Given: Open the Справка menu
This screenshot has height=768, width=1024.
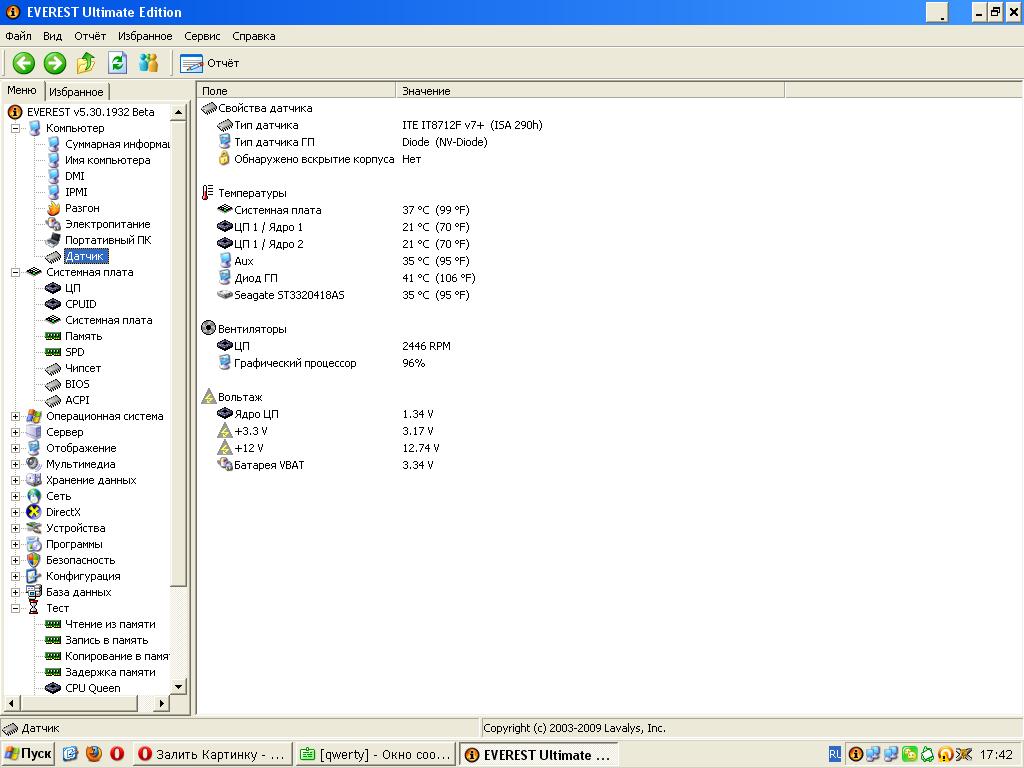Looking at the screenshot, I should click(254, 36).
